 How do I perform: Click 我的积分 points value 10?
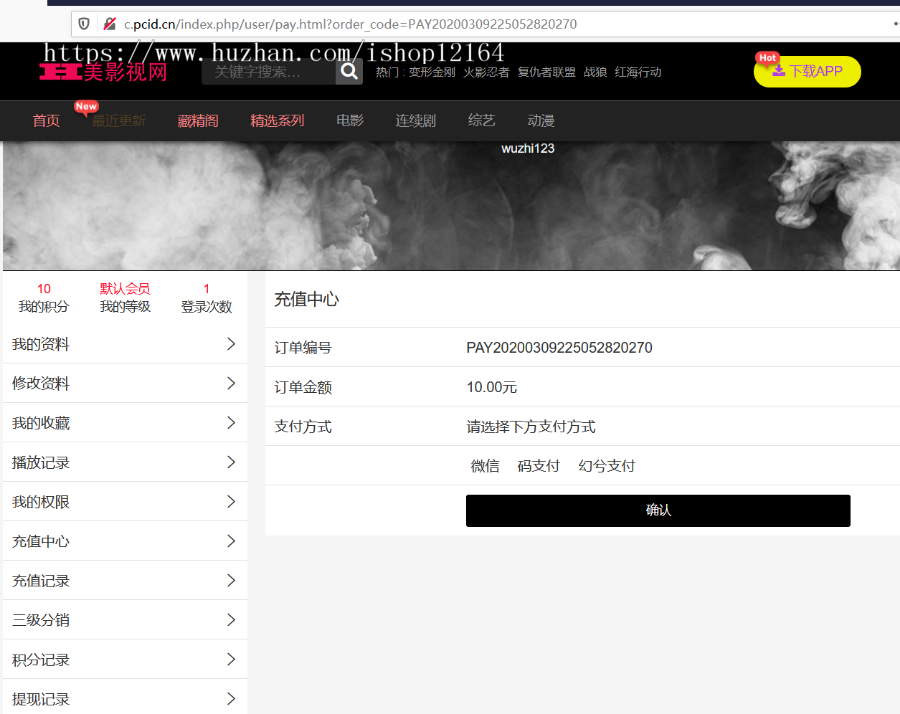pos(44,289)
